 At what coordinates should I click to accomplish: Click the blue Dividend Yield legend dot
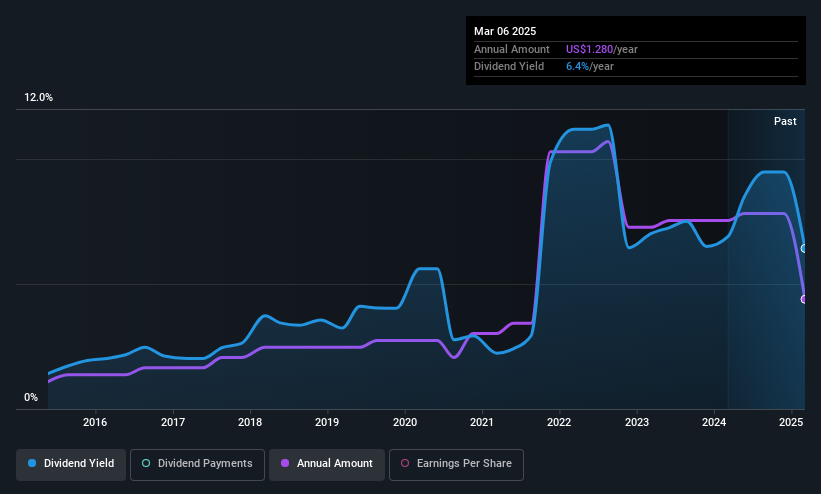32,464
